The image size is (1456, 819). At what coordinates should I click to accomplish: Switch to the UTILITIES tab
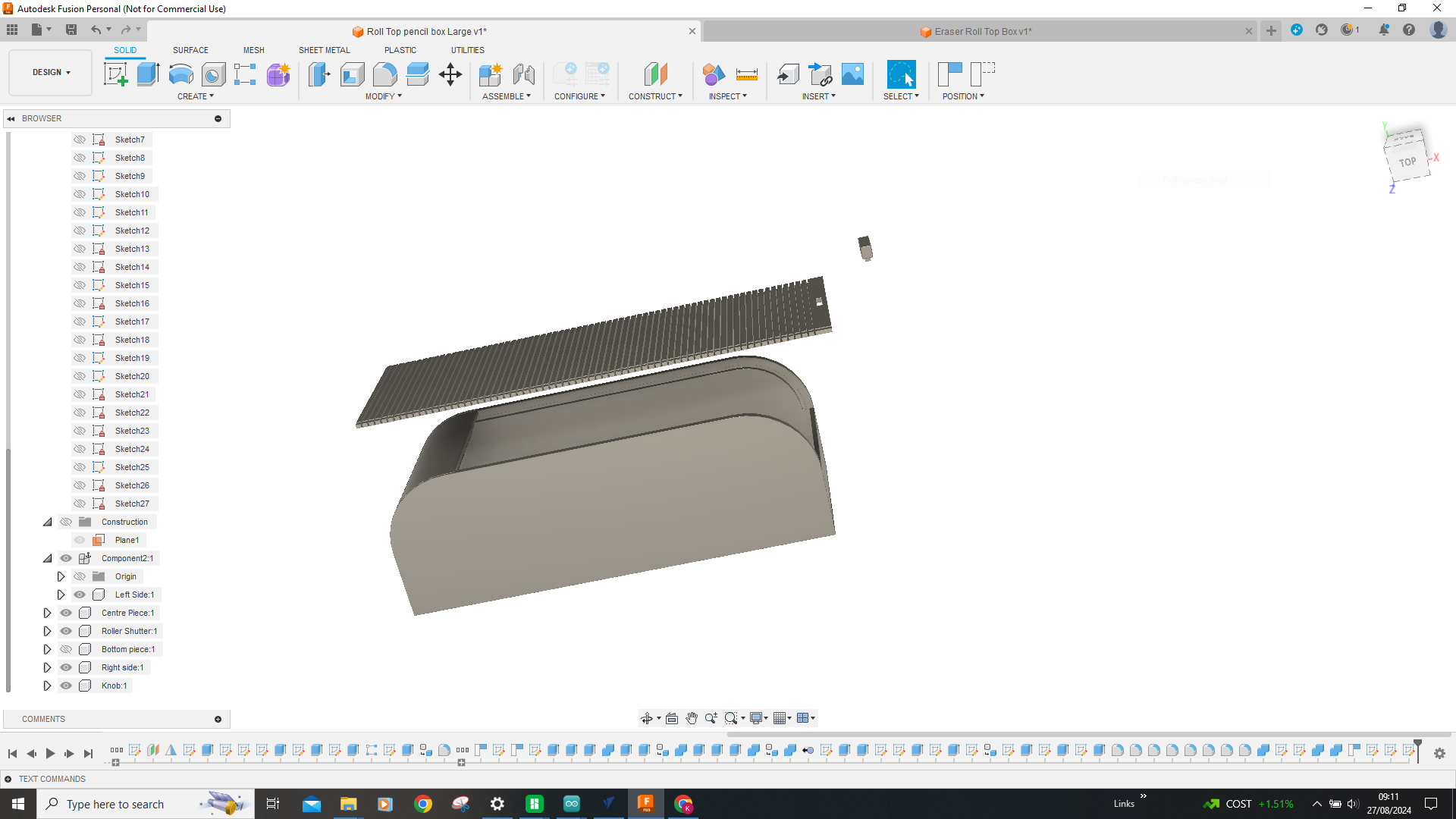coord(467,50)
